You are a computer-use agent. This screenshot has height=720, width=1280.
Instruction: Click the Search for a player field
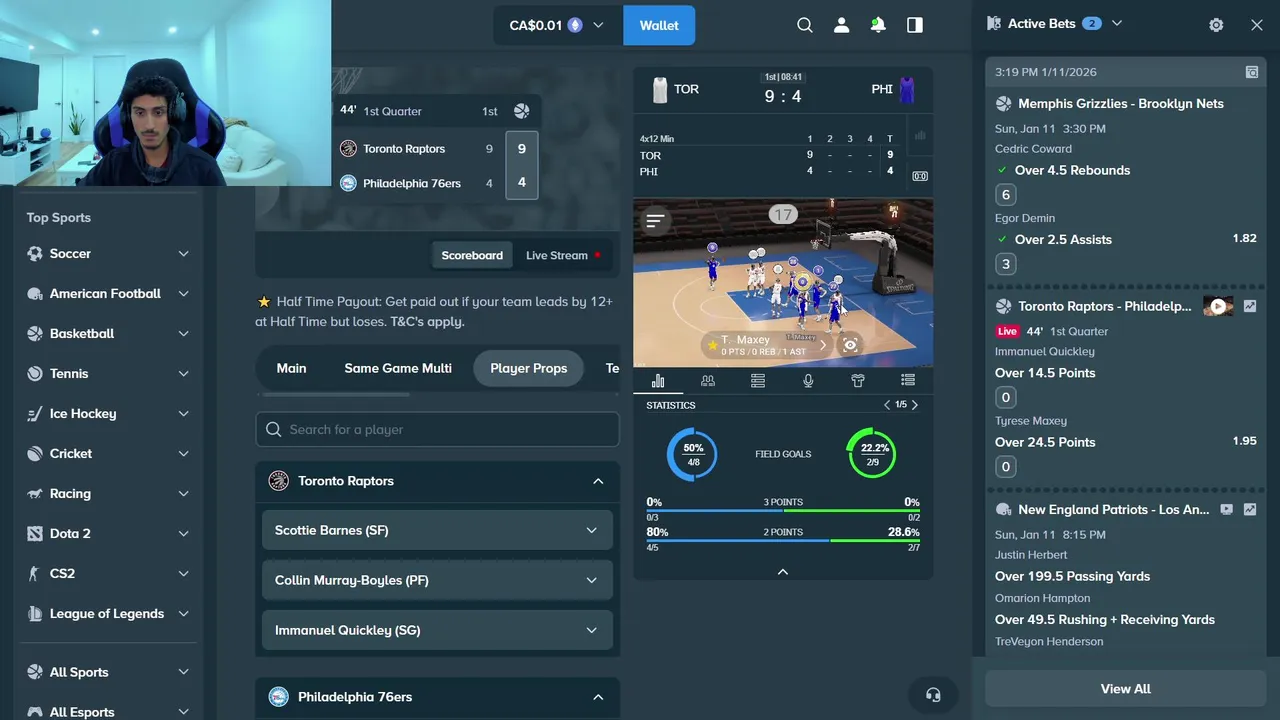(x=437, y=429)
